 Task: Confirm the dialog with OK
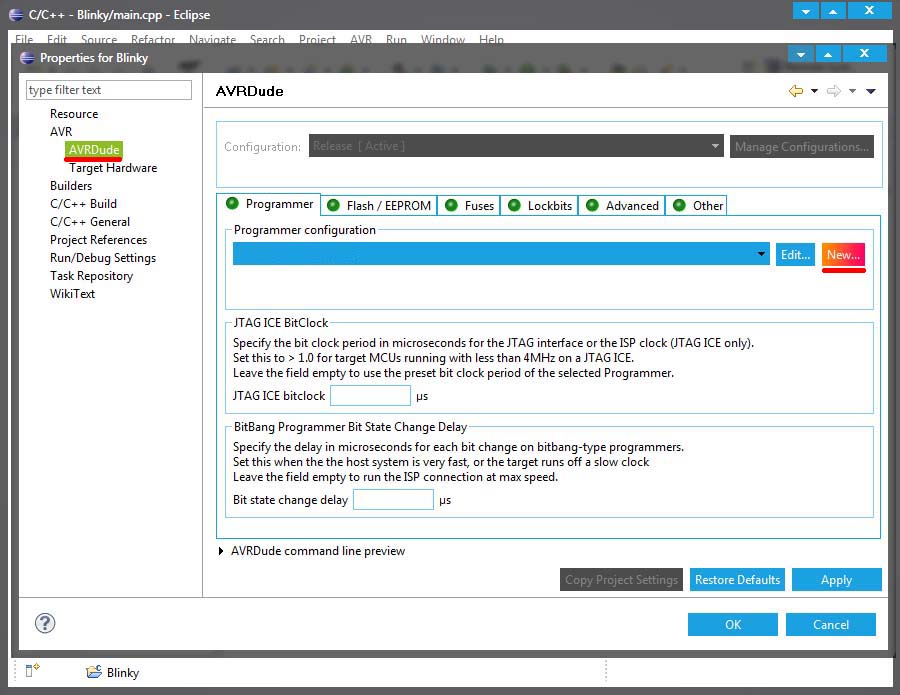pyautogui.click(x=732, y=624)
